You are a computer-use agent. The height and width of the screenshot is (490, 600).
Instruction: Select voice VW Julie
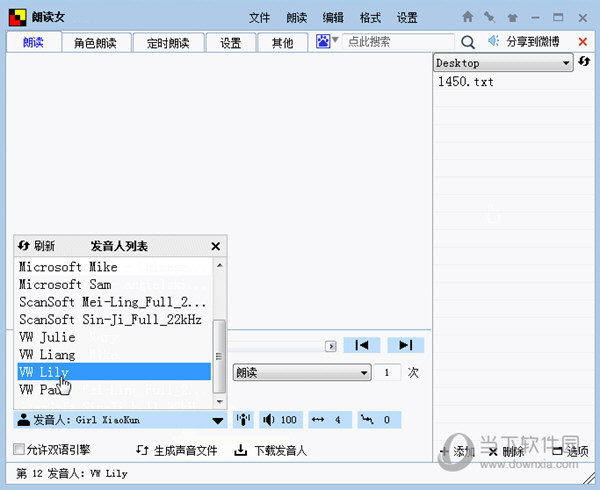click(x=114, y=337)
